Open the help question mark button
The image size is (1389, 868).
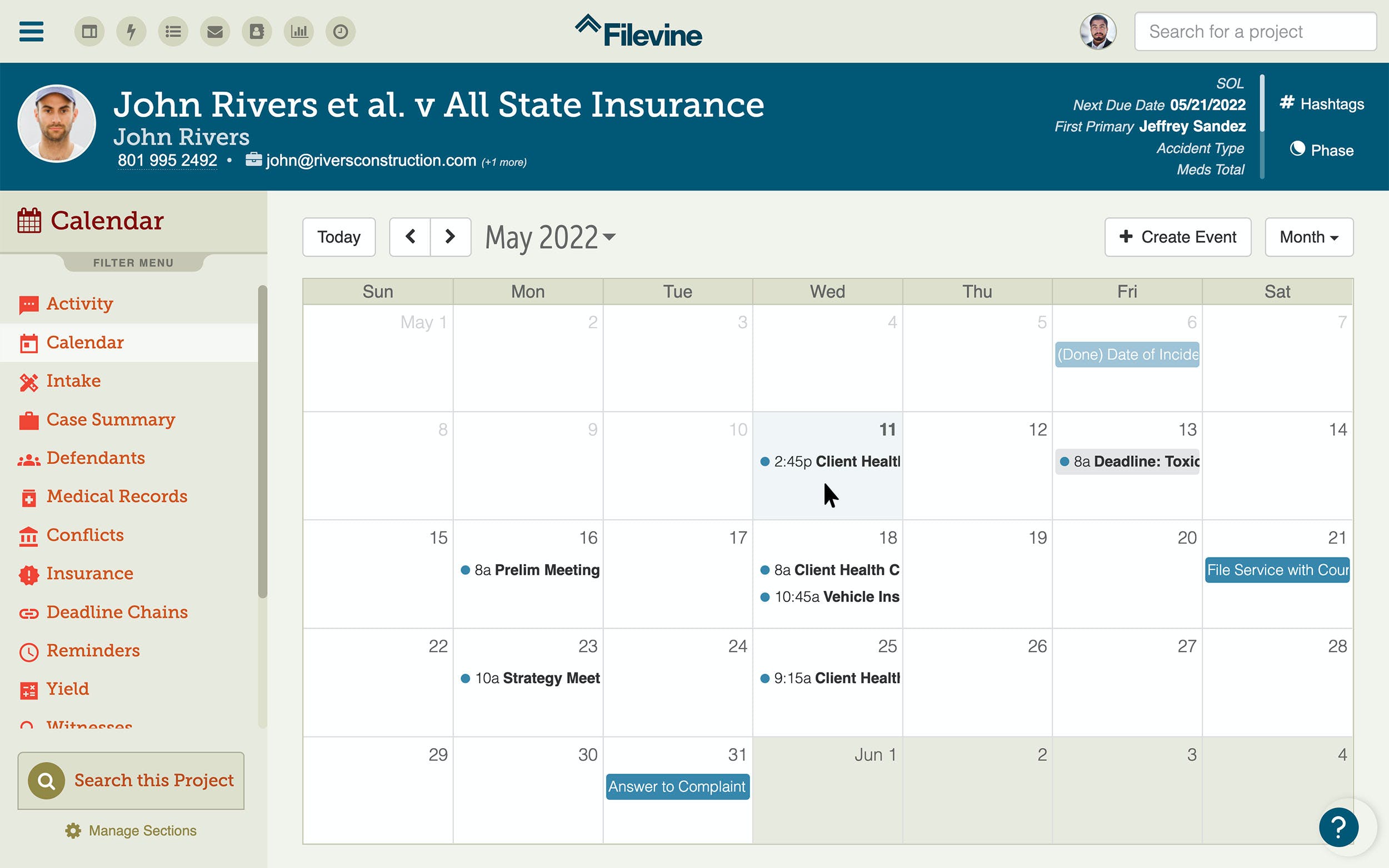1338,827
